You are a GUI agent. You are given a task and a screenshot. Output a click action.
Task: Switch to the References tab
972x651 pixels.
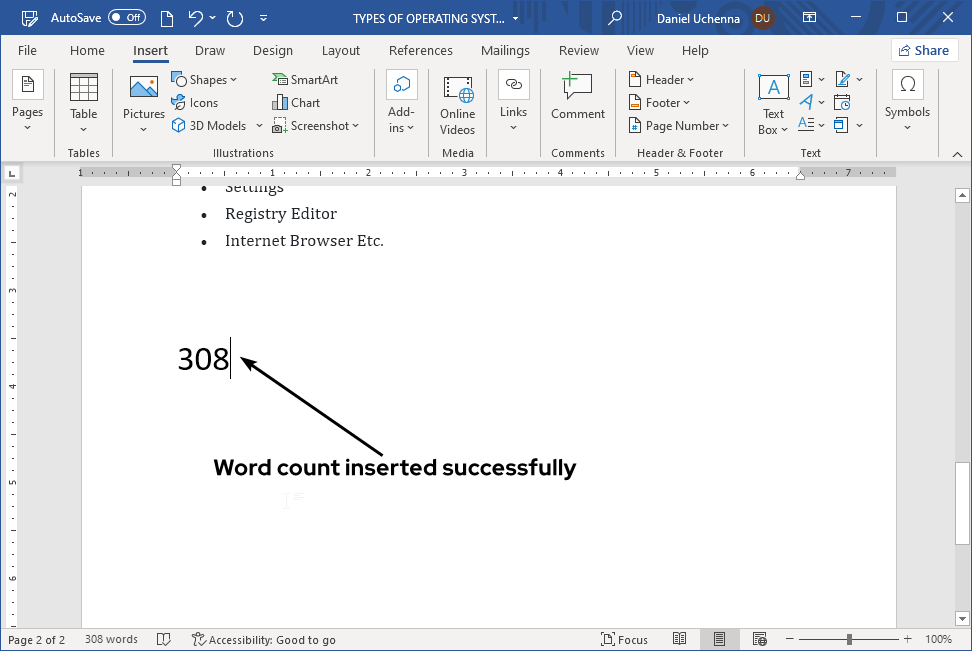click(x=420, y=50)
